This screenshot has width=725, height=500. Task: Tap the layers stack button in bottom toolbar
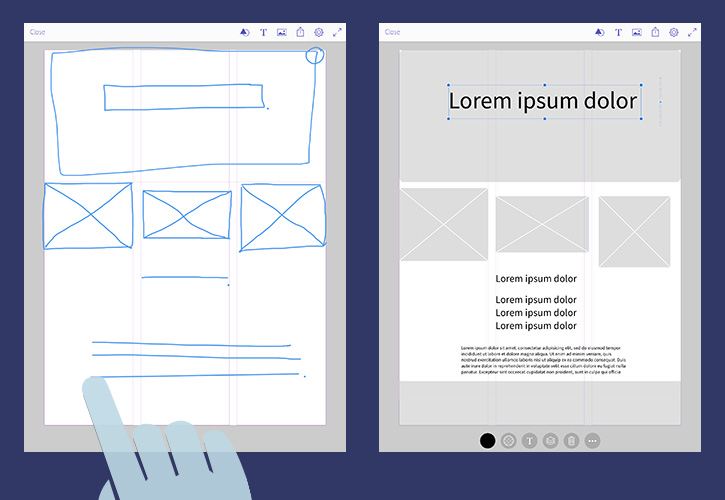pos(550,441)
